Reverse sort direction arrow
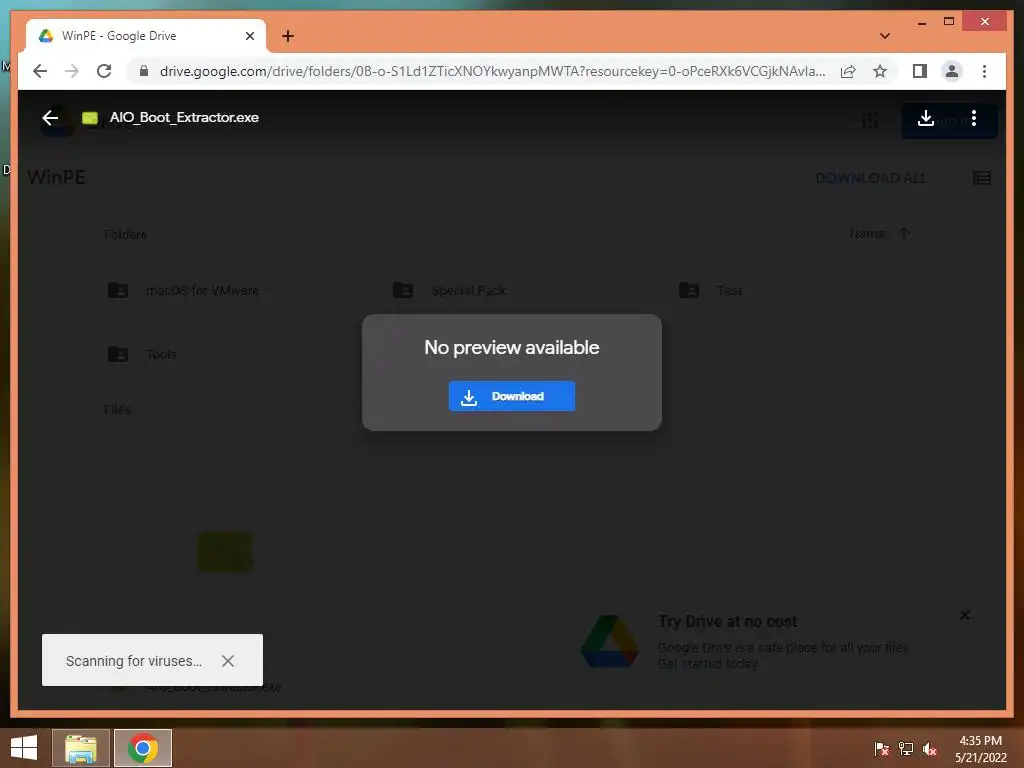 (904, 233)
